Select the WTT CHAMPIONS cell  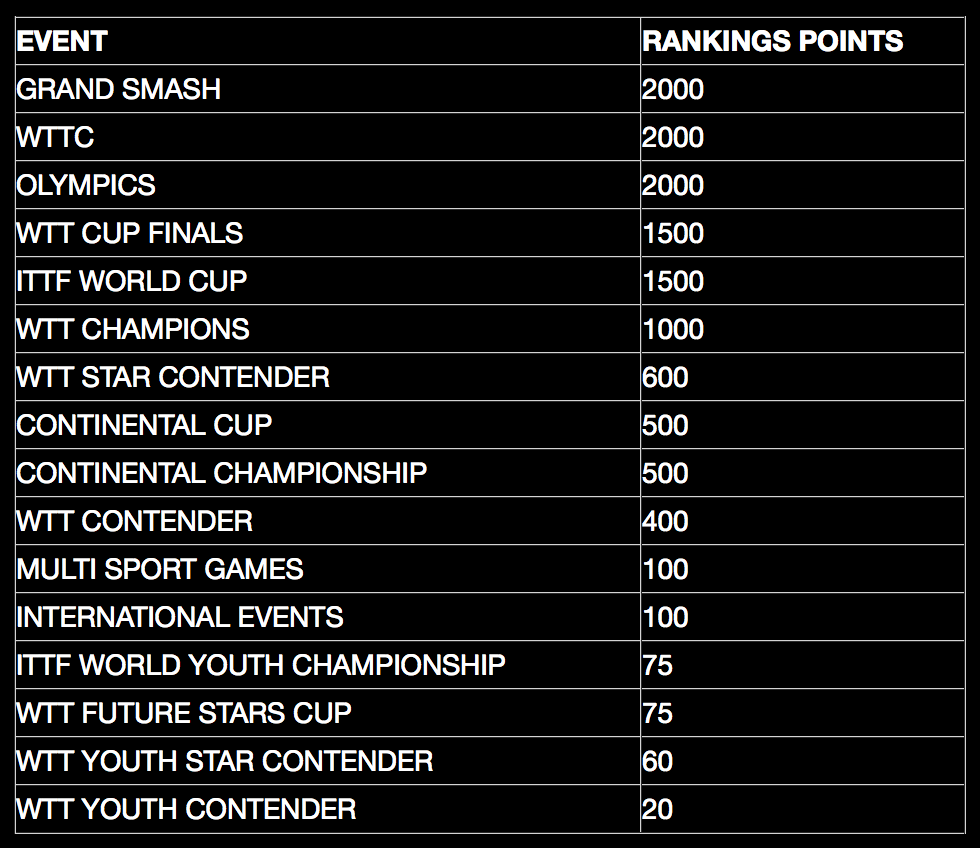click(x=133, y=329)
